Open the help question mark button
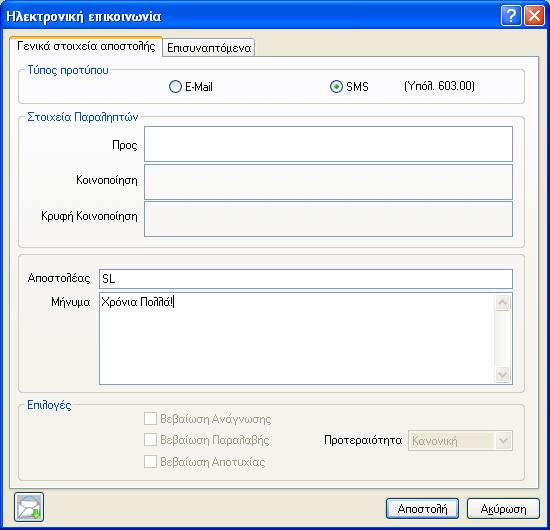 click(511, 16)
